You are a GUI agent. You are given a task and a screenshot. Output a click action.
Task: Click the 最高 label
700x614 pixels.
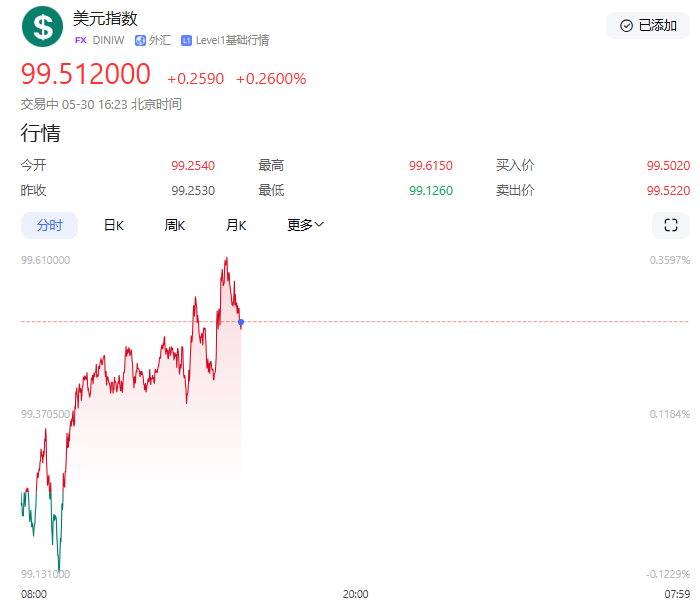271,165
